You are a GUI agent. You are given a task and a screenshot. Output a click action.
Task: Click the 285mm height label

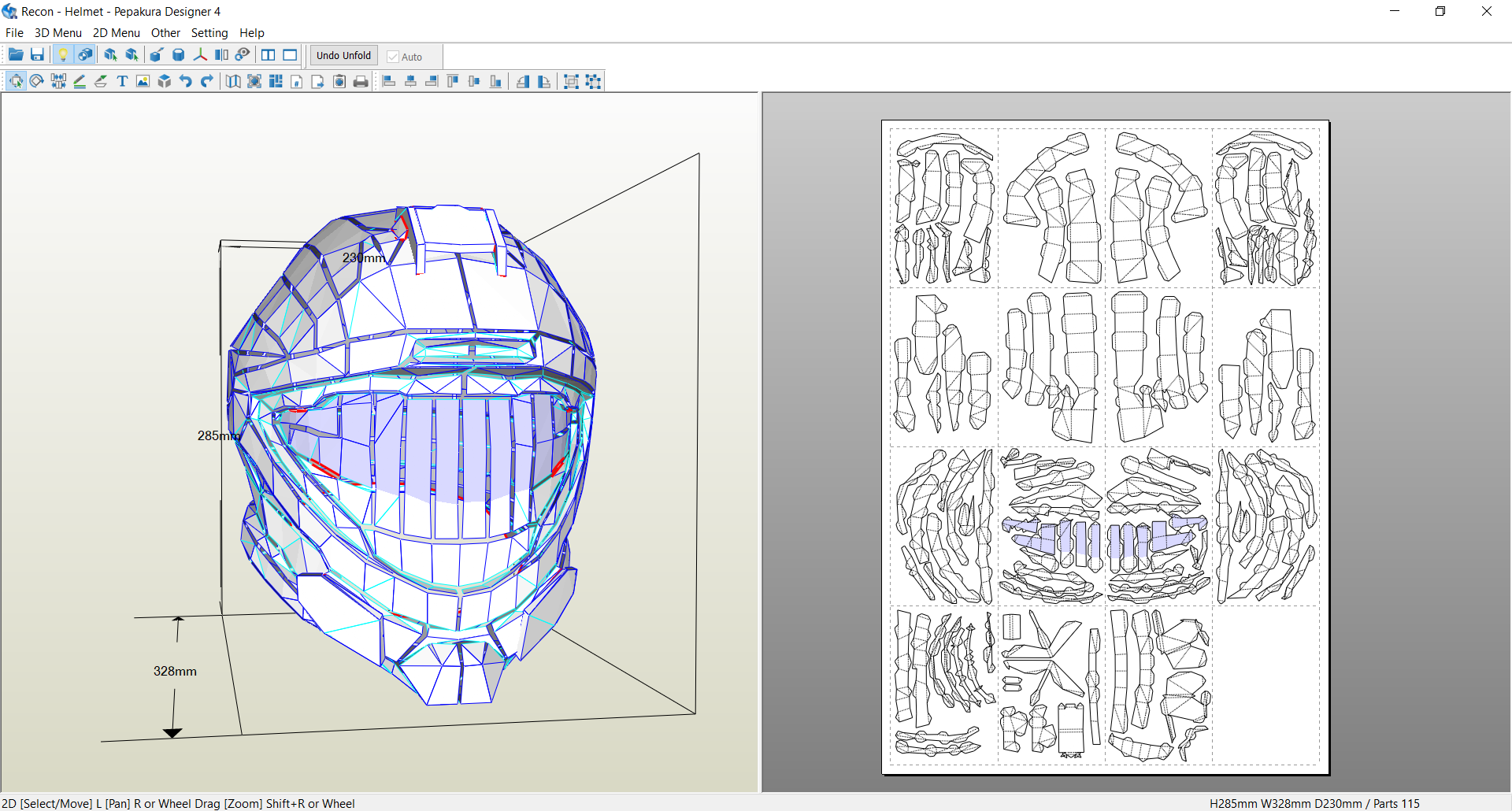(x=219, y=435)
